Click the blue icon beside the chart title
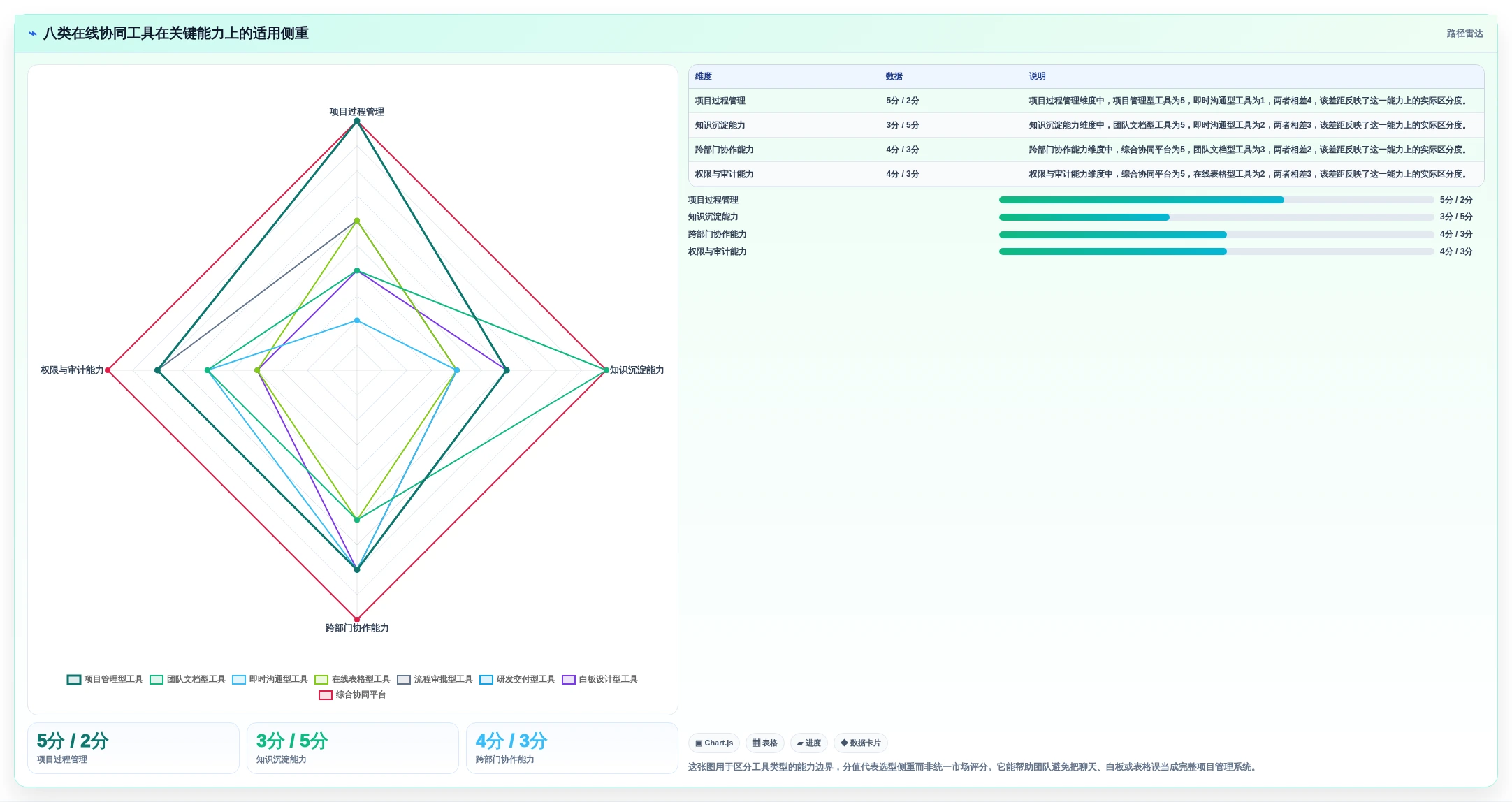The height and width of the screenshot is (802, 1512). [33, 34]
